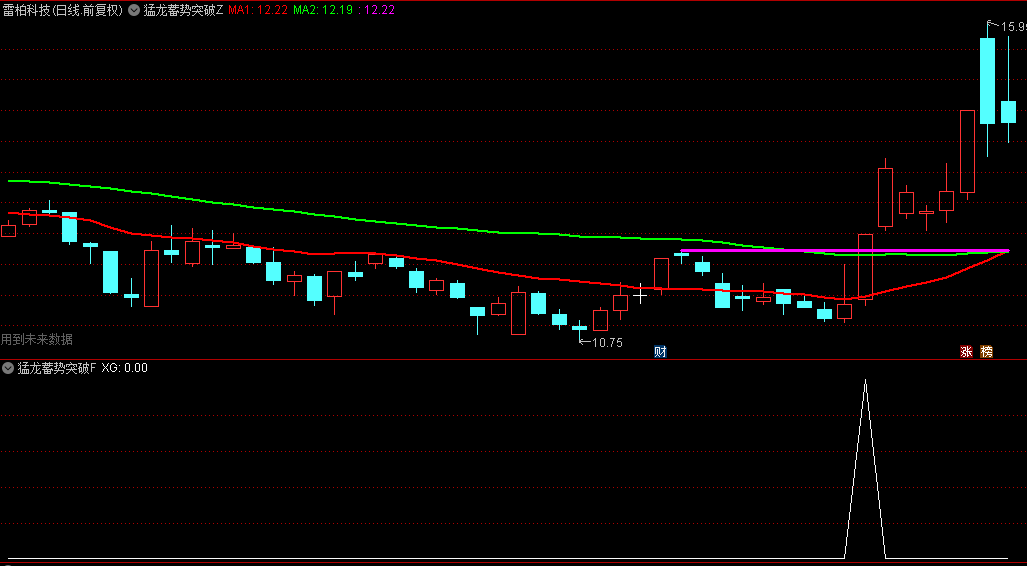The width and height of the screenshot is (1027, 566).
Task: Click the 涨 marker icon
Action: click(966, 352)
